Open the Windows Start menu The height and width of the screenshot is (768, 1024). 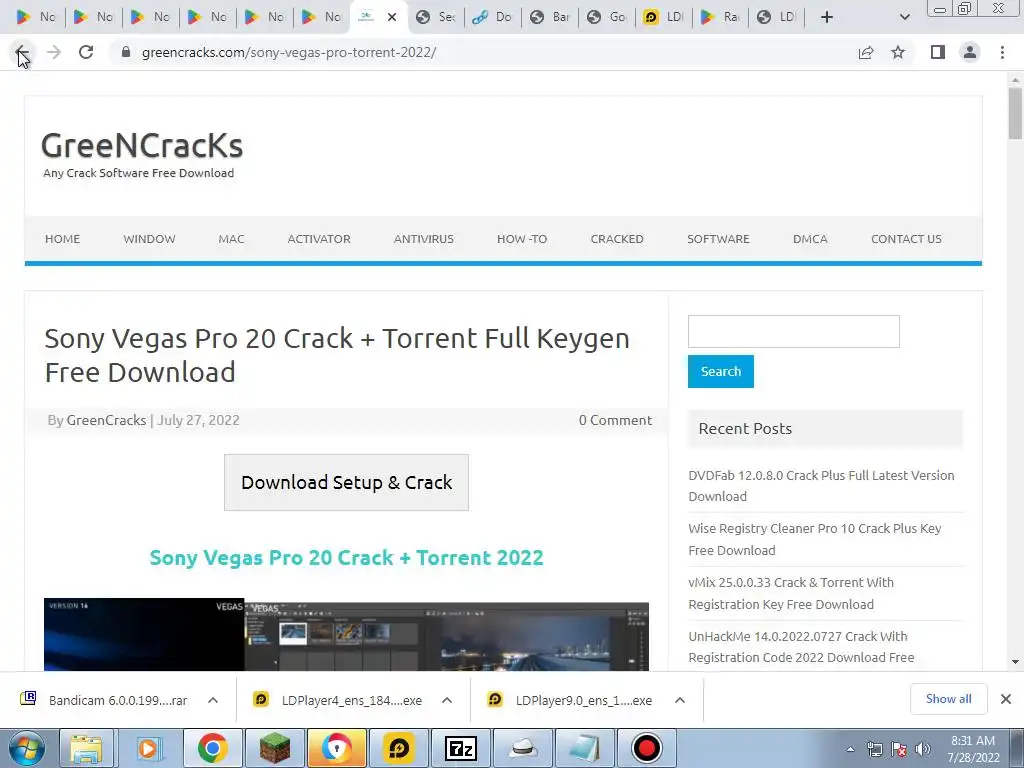pyautogui.click(x=26, y=748)
